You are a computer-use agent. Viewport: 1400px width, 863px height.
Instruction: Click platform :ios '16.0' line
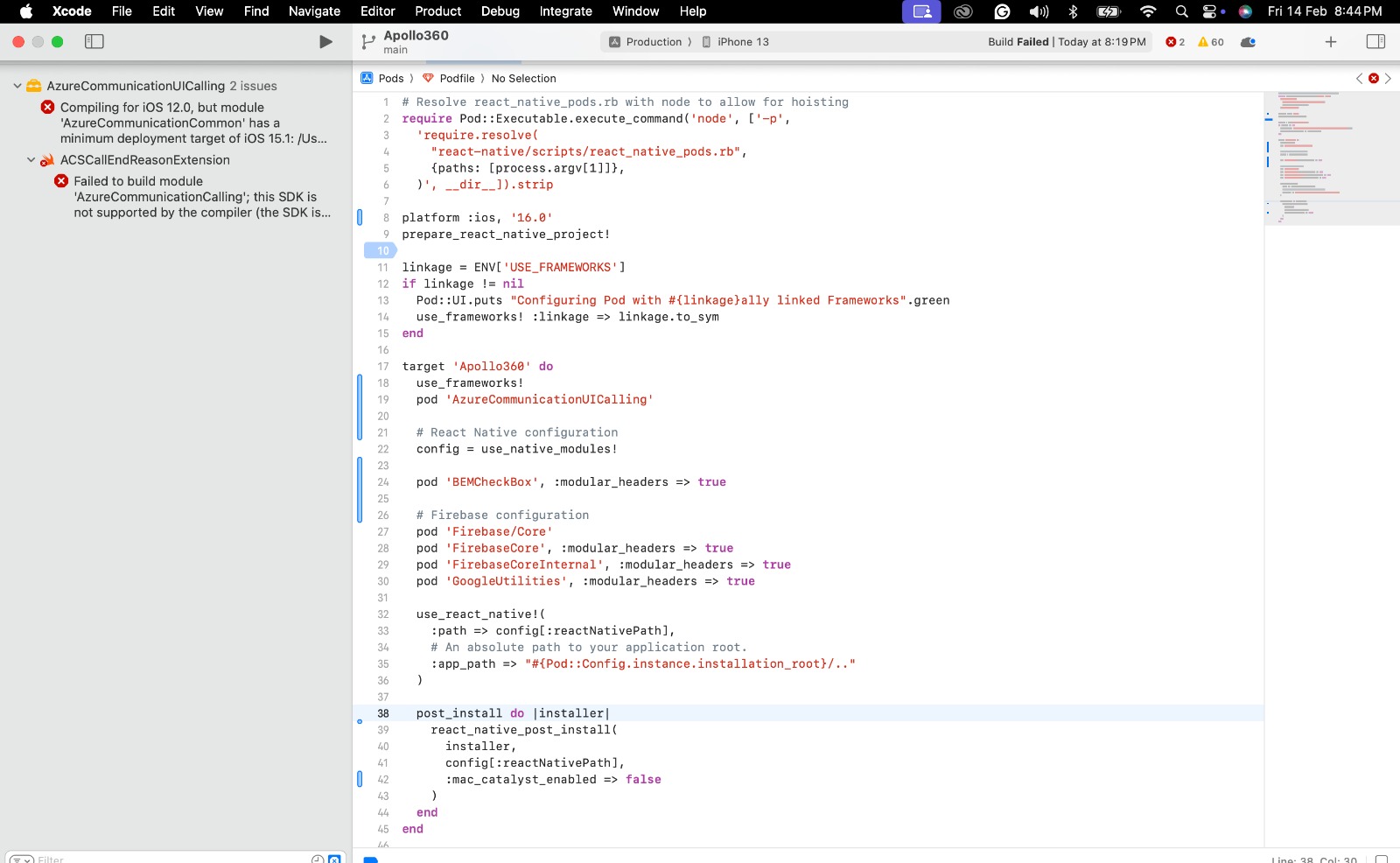click(477, 218)
